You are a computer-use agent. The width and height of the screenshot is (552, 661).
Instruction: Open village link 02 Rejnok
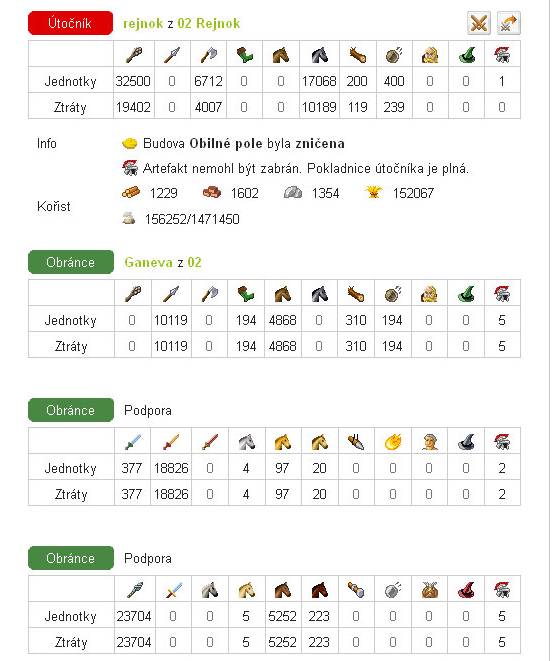pos(209,23)
